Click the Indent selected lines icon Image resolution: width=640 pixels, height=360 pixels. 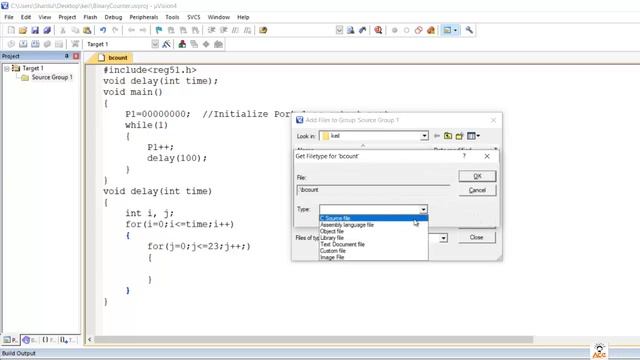[211, 30]
